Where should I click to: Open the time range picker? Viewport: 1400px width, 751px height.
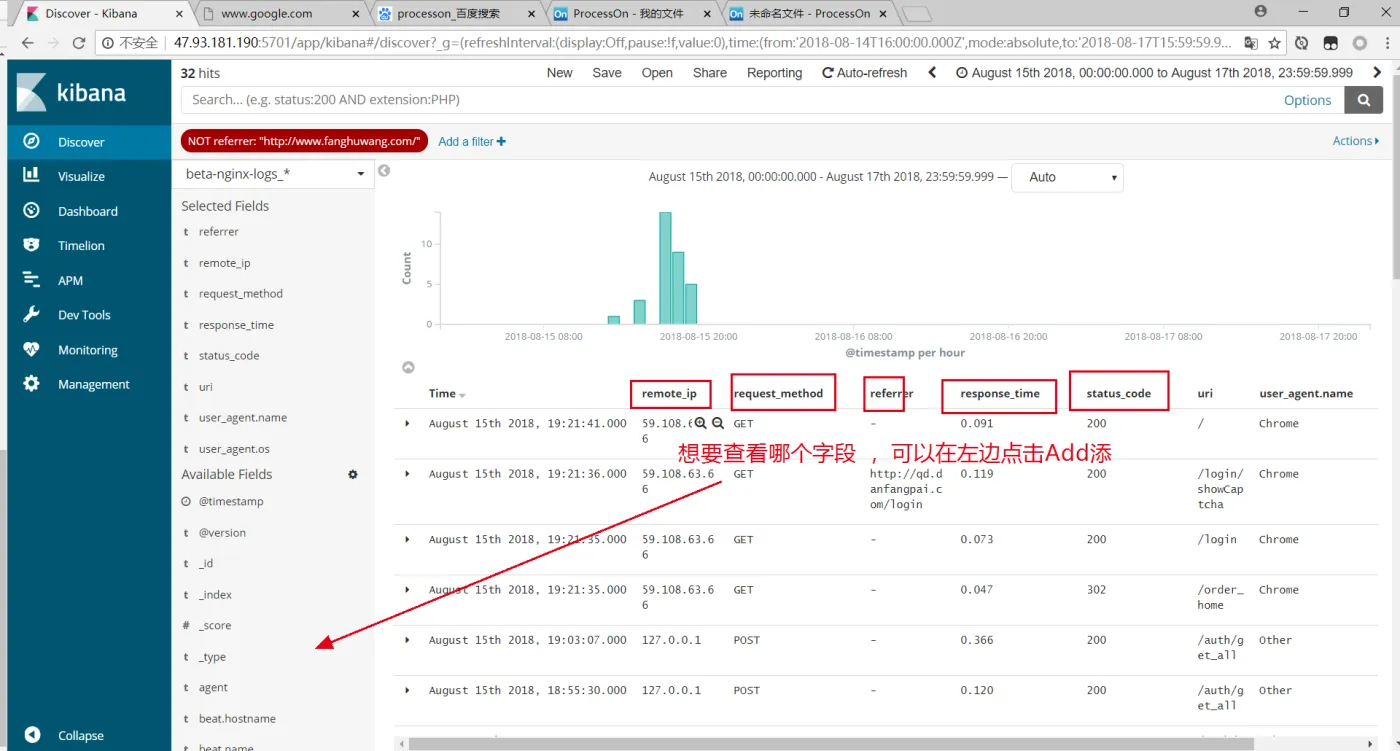point(1154,73)
